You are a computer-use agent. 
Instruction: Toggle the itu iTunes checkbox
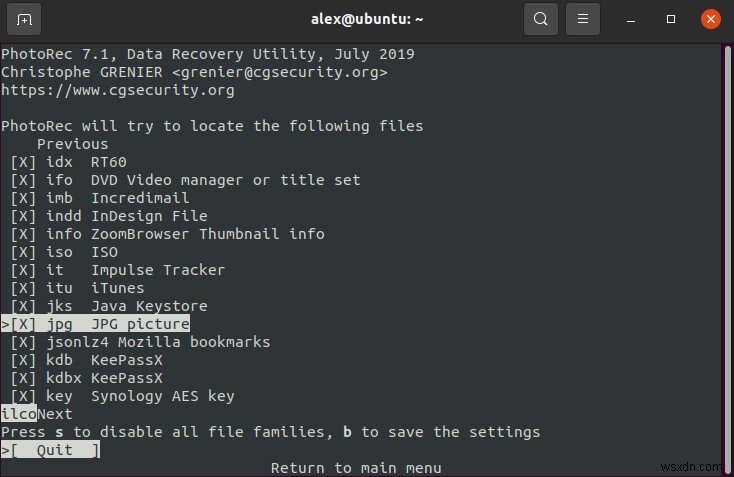click(23, 288)
